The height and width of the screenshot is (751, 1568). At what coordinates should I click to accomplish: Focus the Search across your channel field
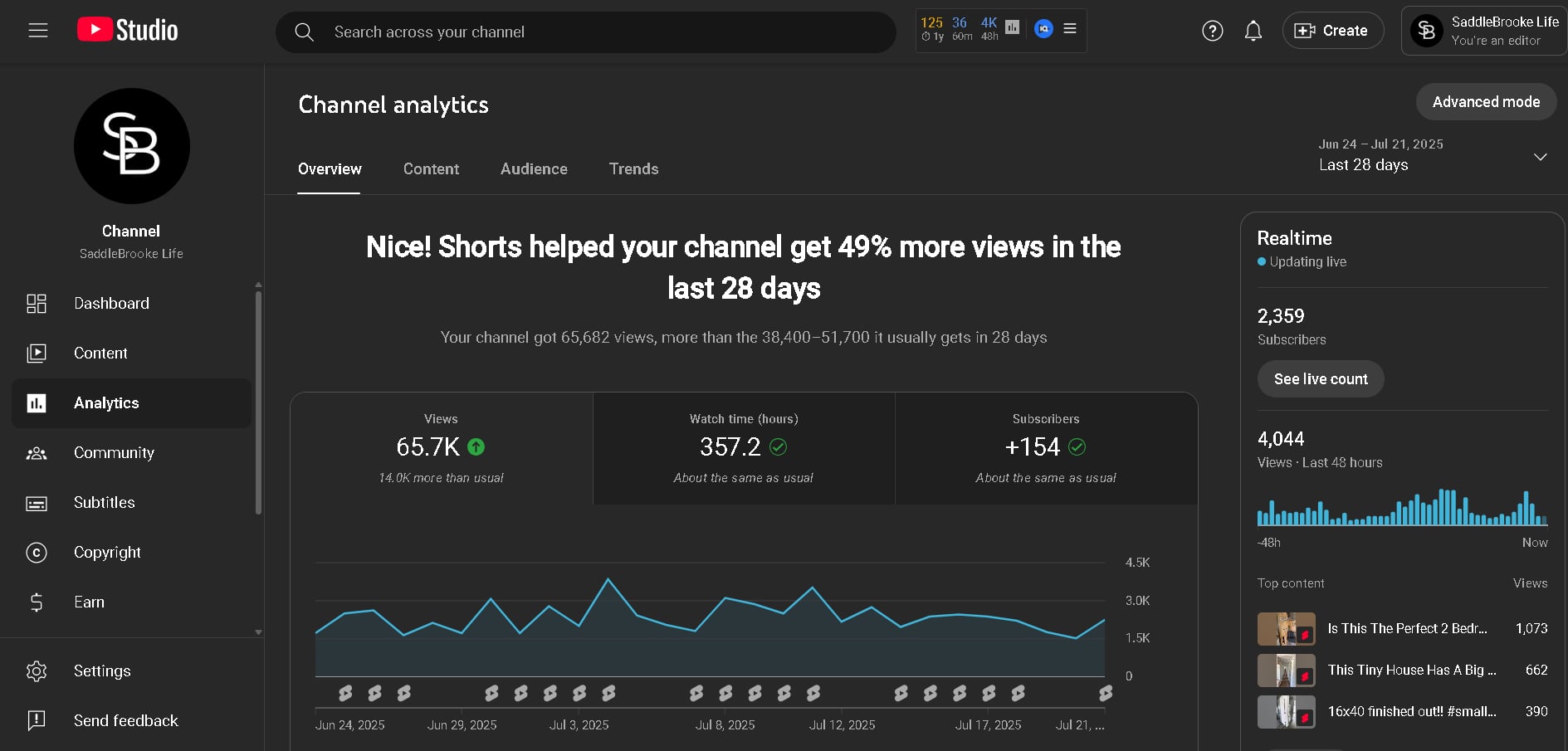586,32
